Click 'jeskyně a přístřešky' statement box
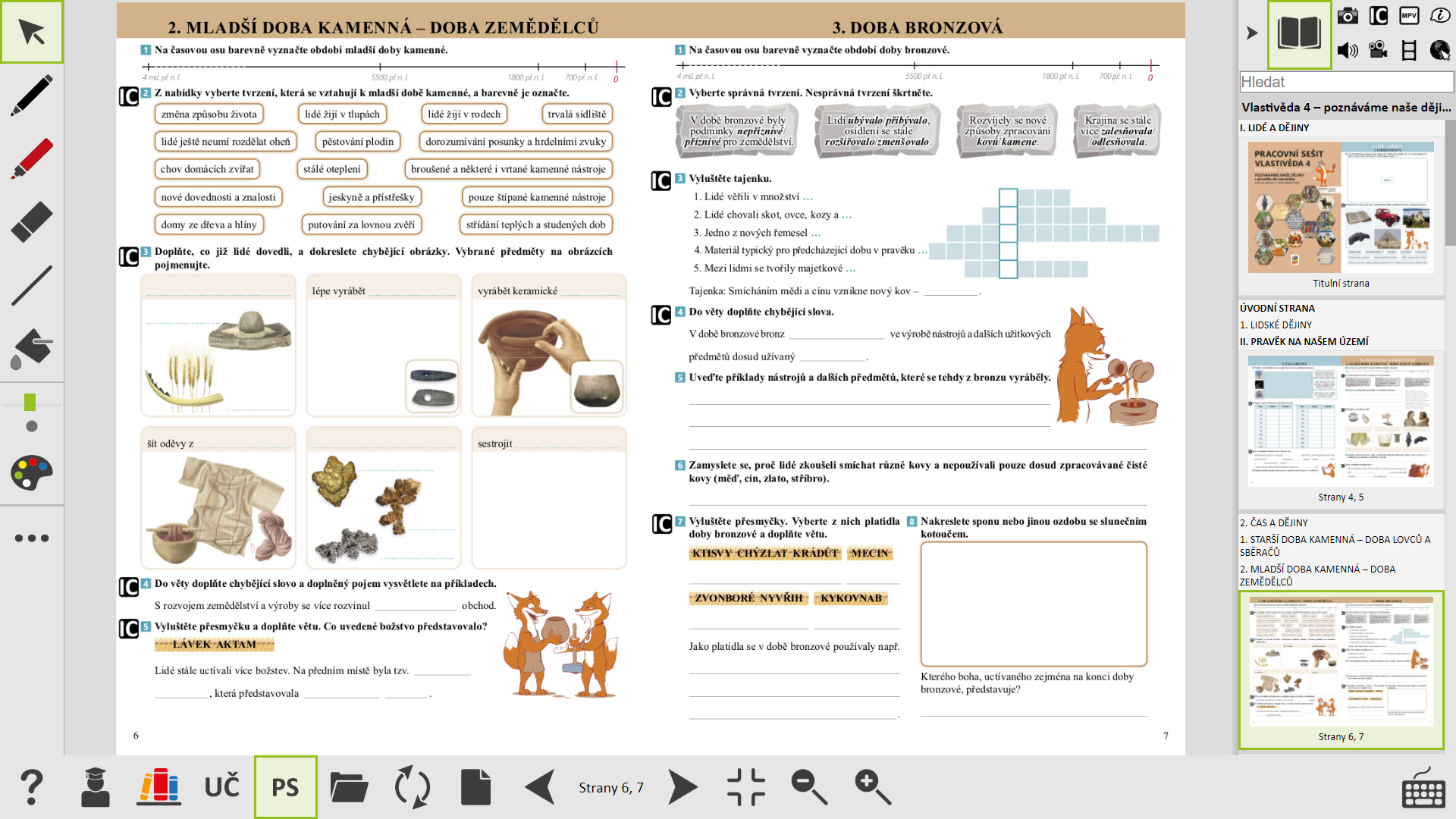1456x819 pixels. tap(372, 197)
